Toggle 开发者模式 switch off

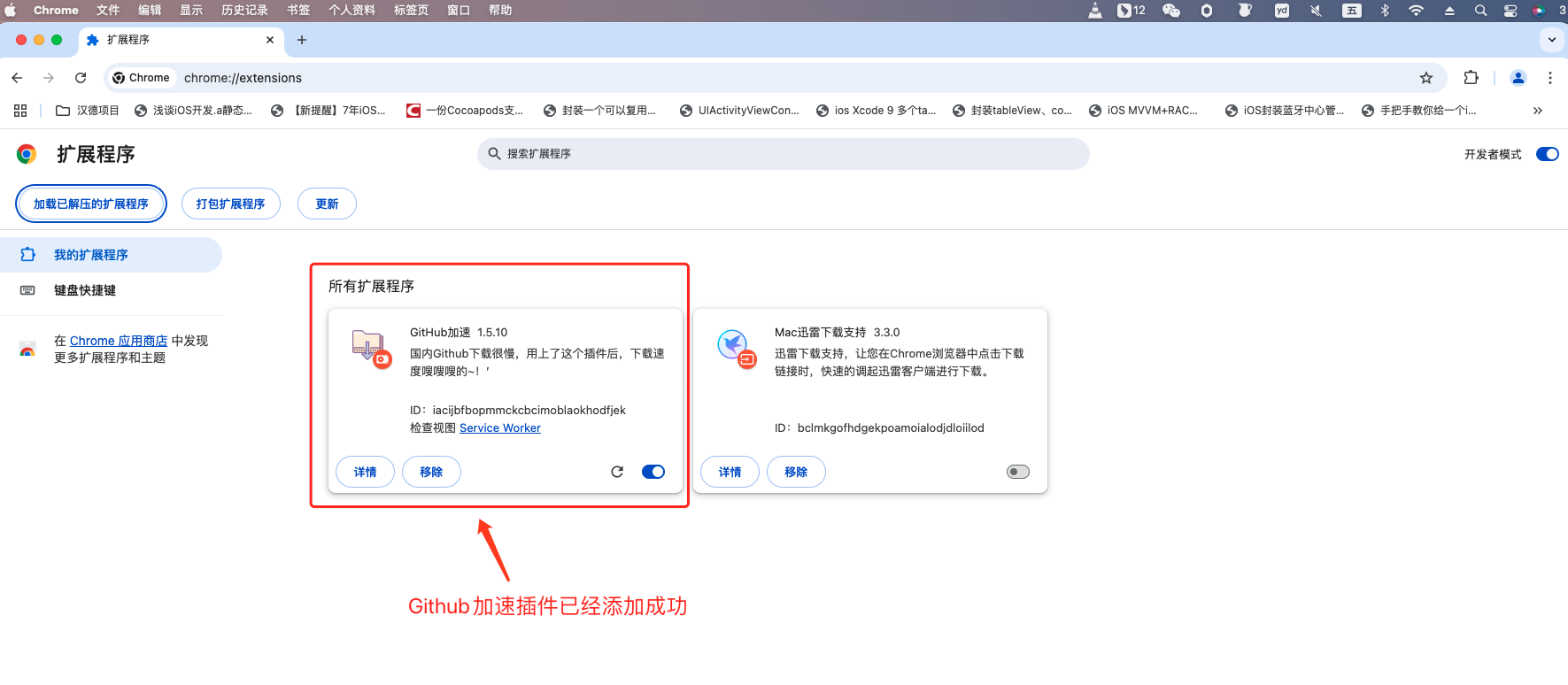tap(1548, 154)
